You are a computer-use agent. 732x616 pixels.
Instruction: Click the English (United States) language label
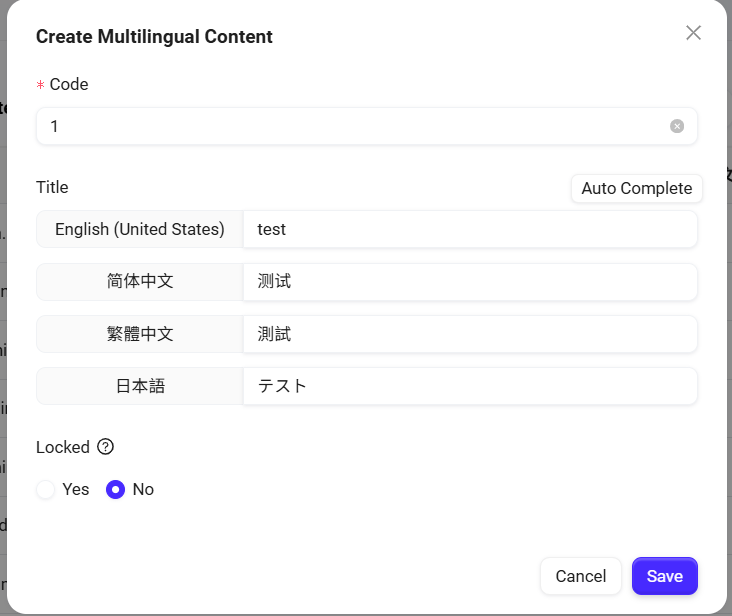click(x=140, y=229)
